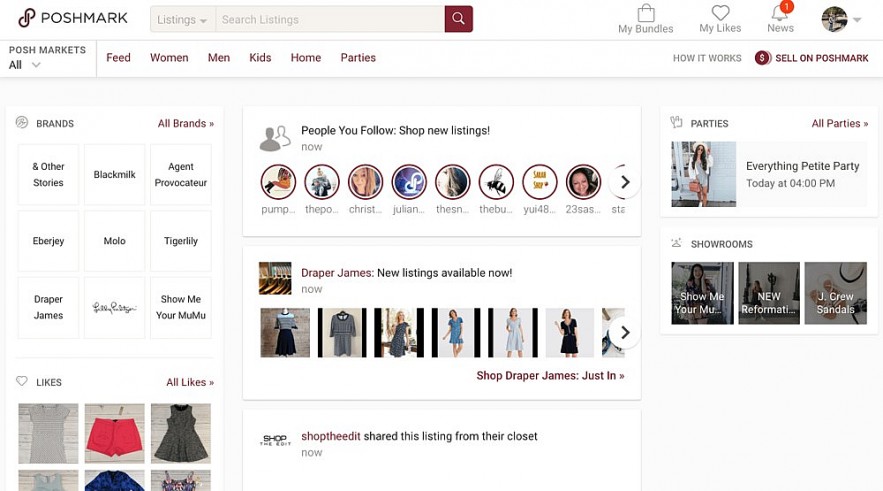The width and height of the screenshot is (883, 491).
Task: Click inside the Search Listings field
Action: click(x=330, y=19)
